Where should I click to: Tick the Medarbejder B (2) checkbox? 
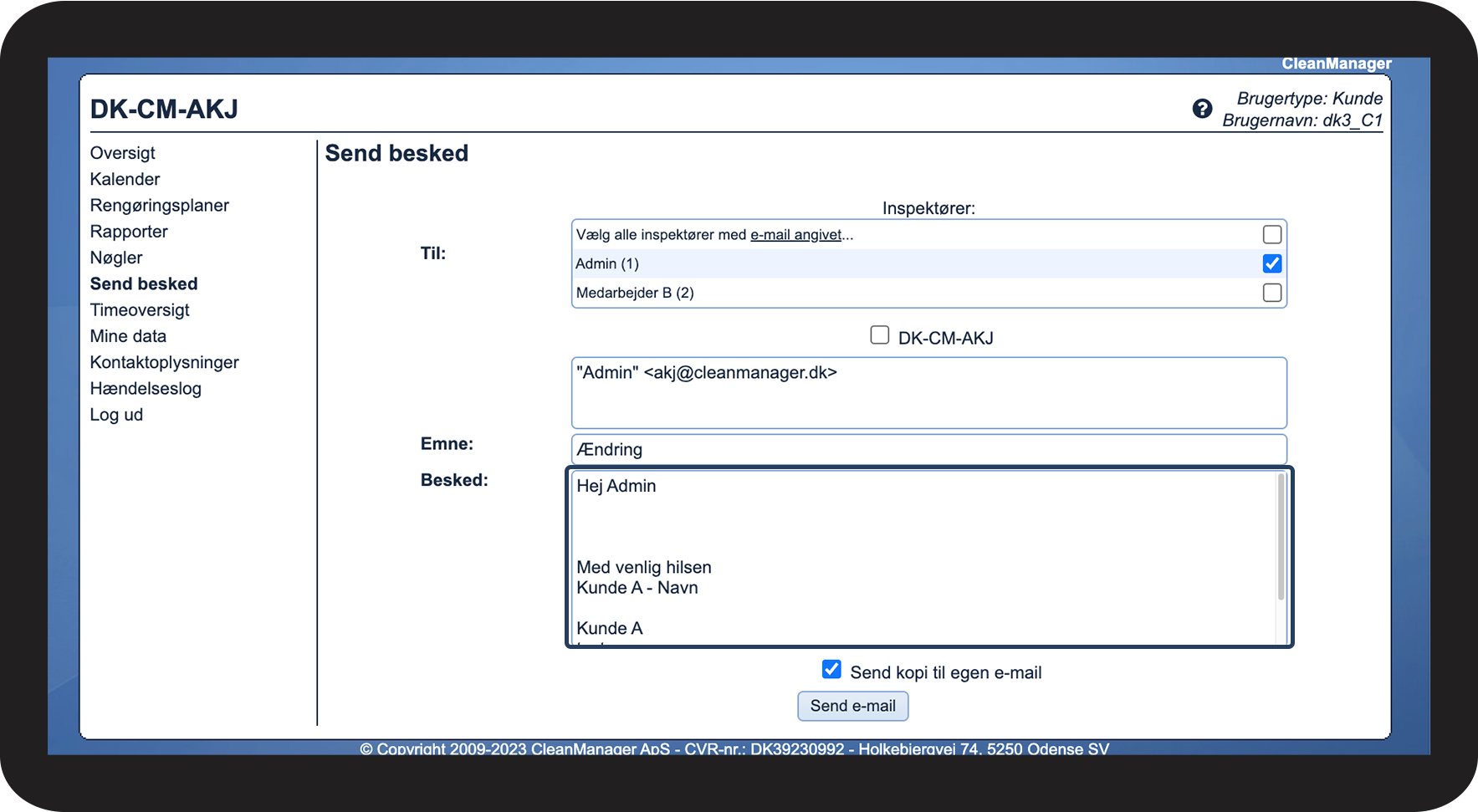(1271, 293)
